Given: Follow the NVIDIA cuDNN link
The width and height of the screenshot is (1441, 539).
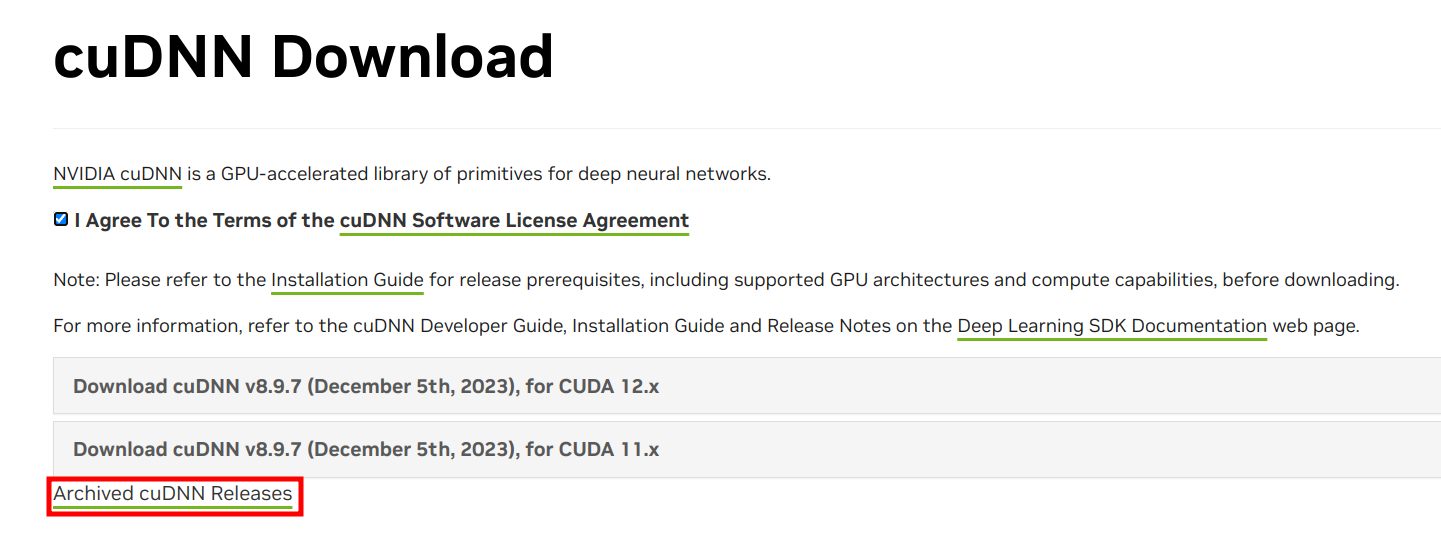Looking at the screenshot, I should coord(117,174).
